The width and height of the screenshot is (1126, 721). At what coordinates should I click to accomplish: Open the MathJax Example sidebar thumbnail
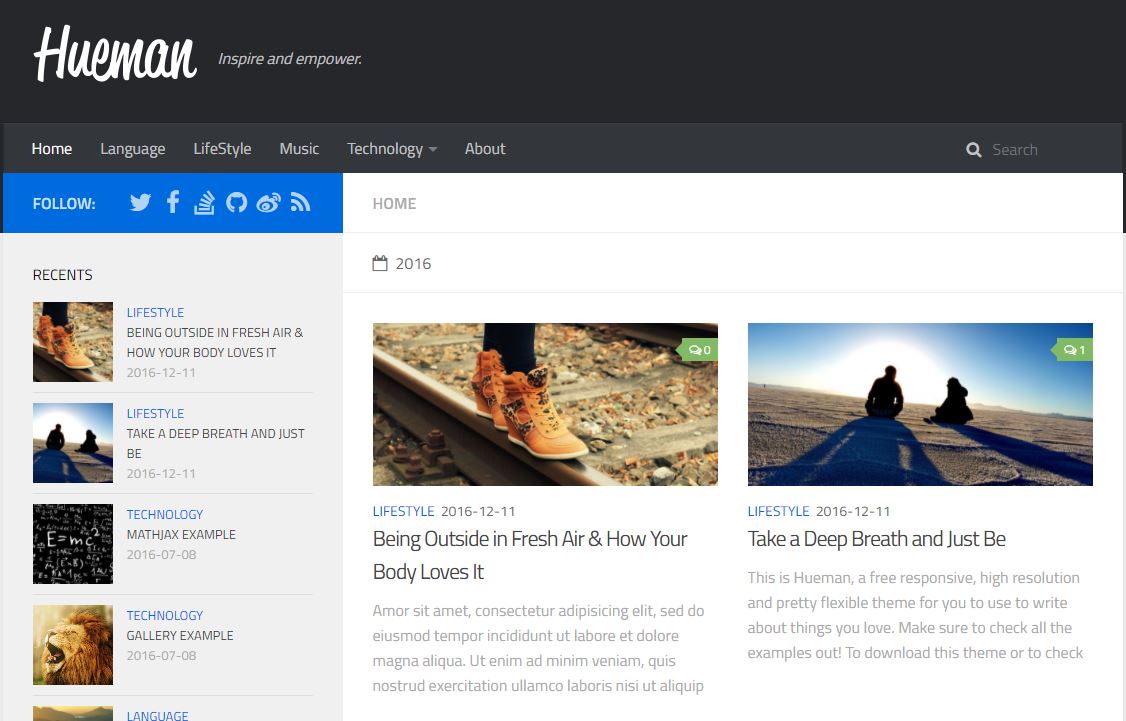[73, 544]
